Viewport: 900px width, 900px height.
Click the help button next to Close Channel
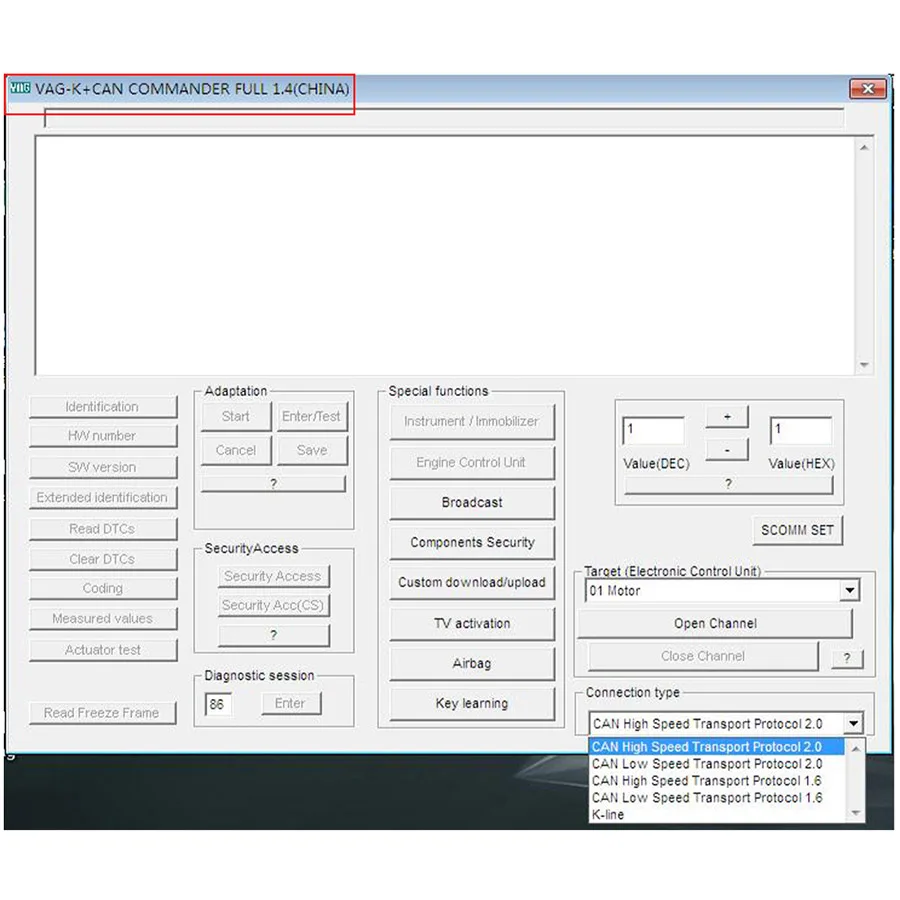click(x=847, y=658)
